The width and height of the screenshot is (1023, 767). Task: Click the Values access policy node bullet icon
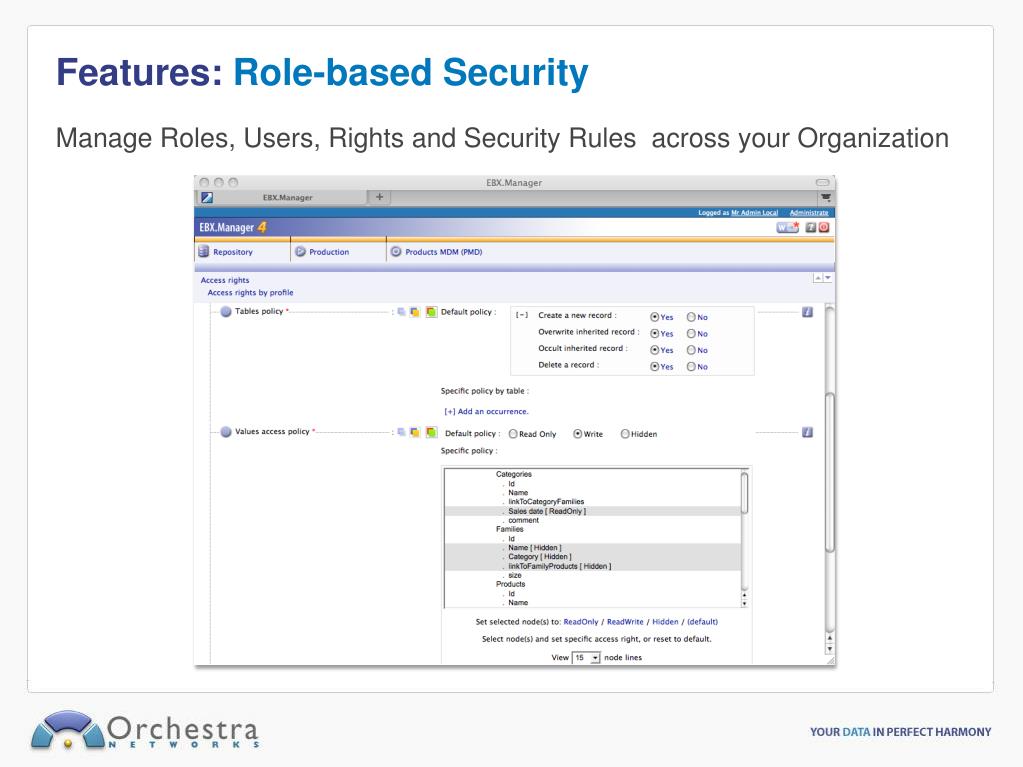pyautogui.click(x=226, y=432)
